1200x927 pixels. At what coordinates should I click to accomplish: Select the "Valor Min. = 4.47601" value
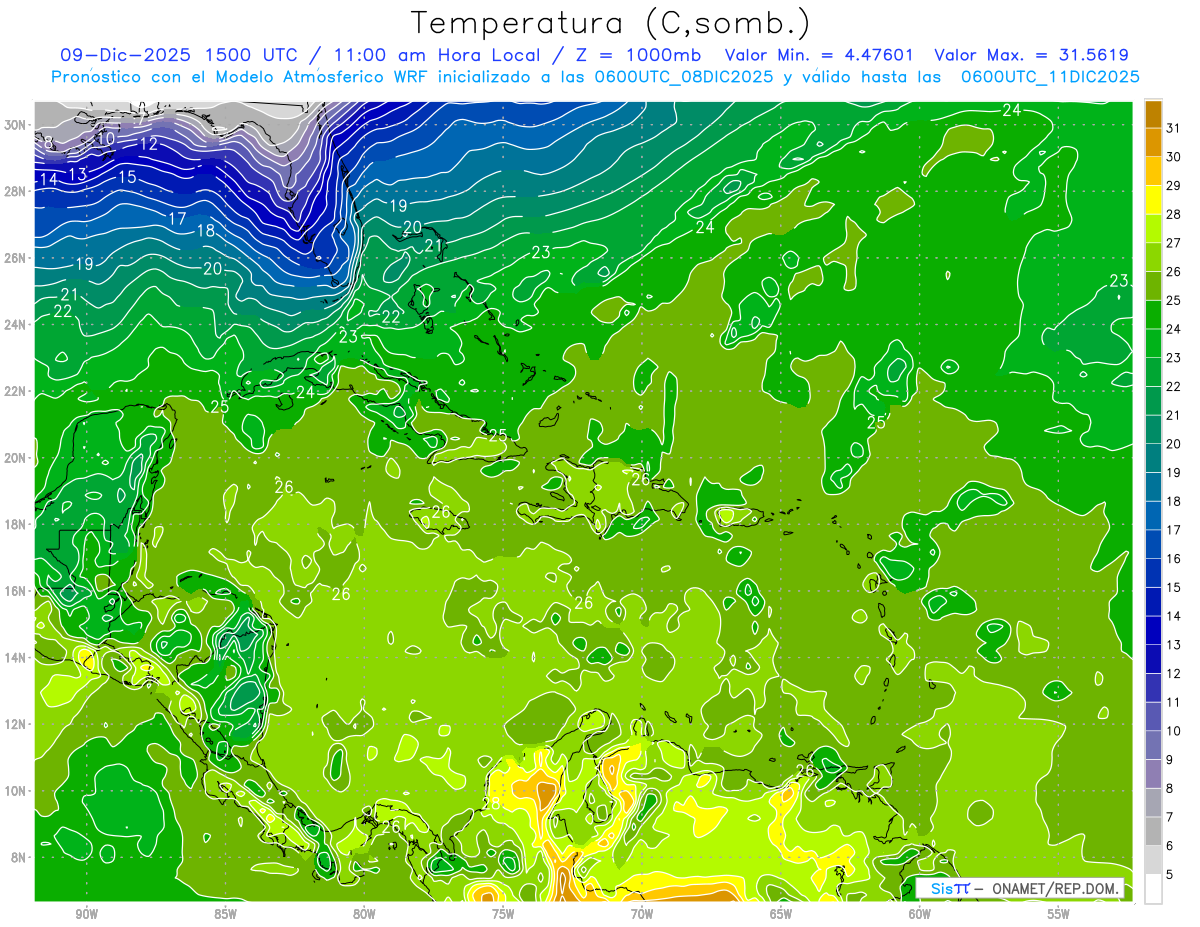(x=817, y=55)
